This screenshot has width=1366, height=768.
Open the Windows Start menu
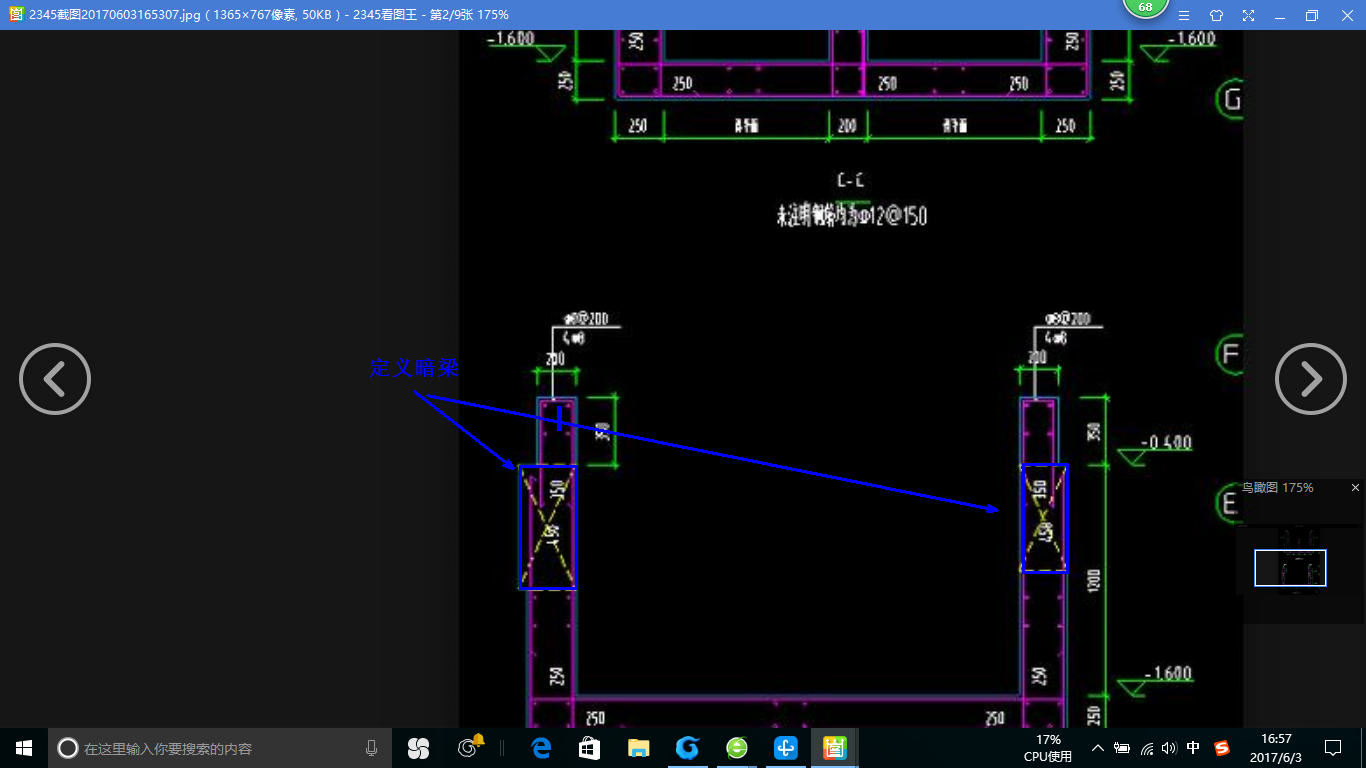tap(24, 748)
